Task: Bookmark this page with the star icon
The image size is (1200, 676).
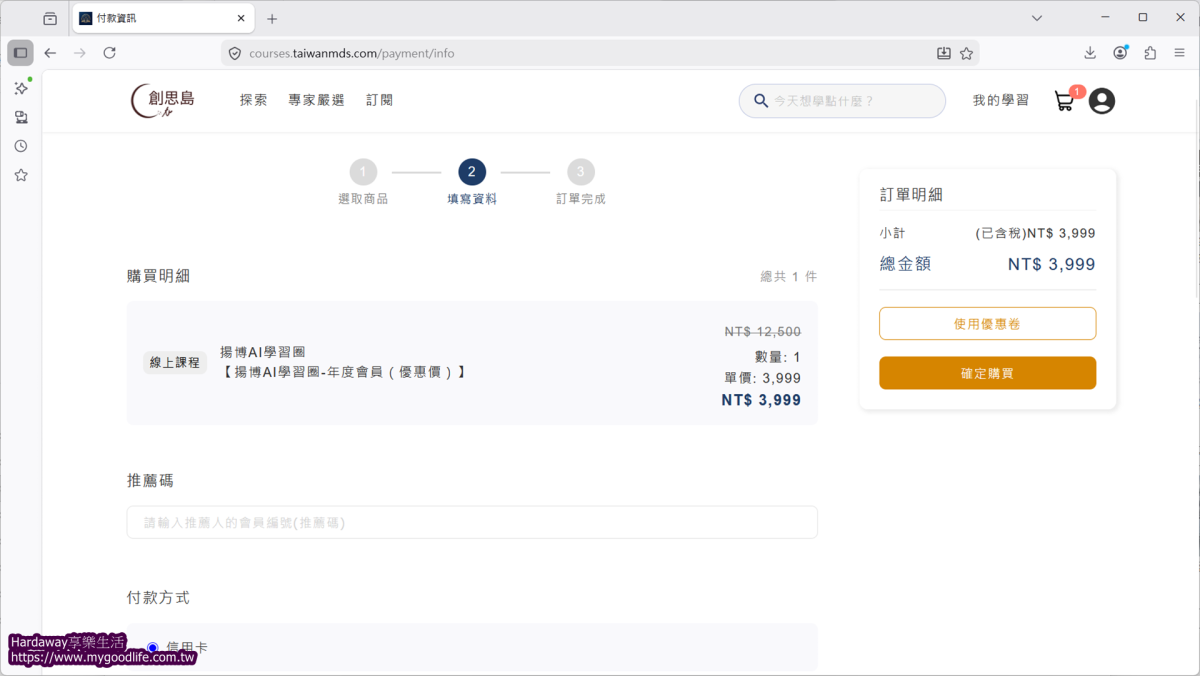Action: 966,53
